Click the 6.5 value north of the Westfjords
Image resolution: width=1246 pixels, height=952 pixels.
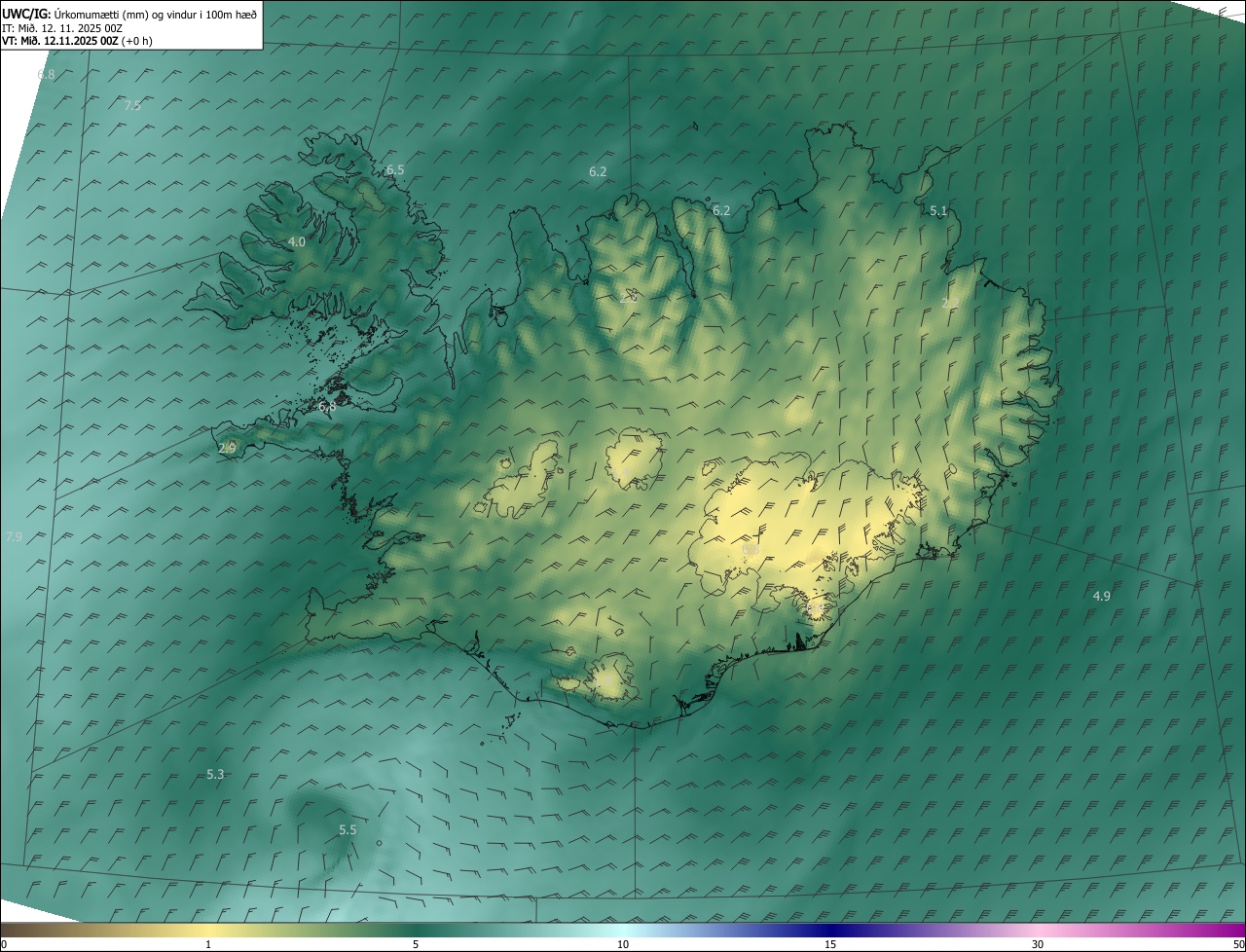coord(395,169)
